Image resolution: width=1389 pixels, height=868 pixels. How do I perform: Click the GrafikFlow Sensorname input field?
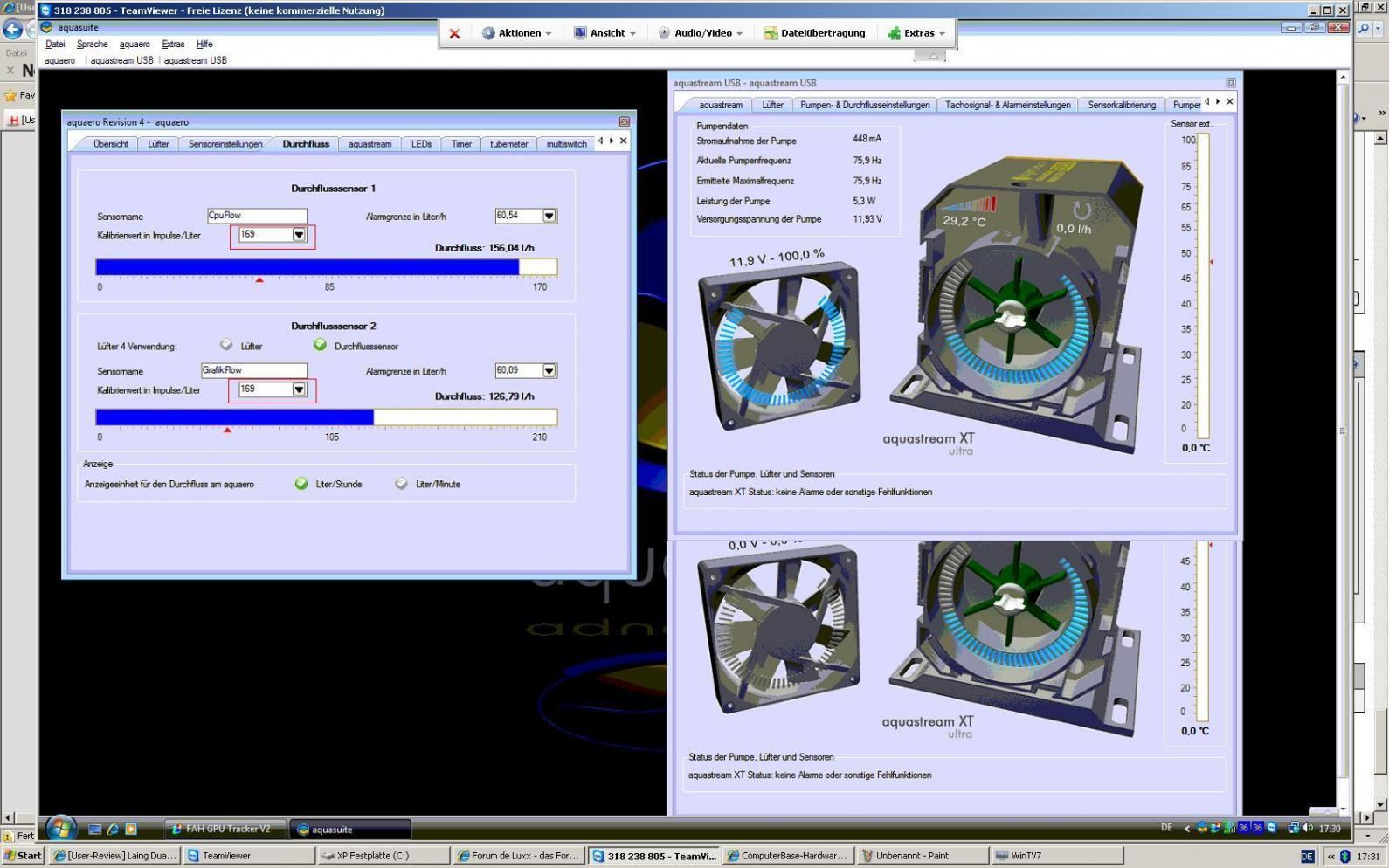[x=253, y=370]
